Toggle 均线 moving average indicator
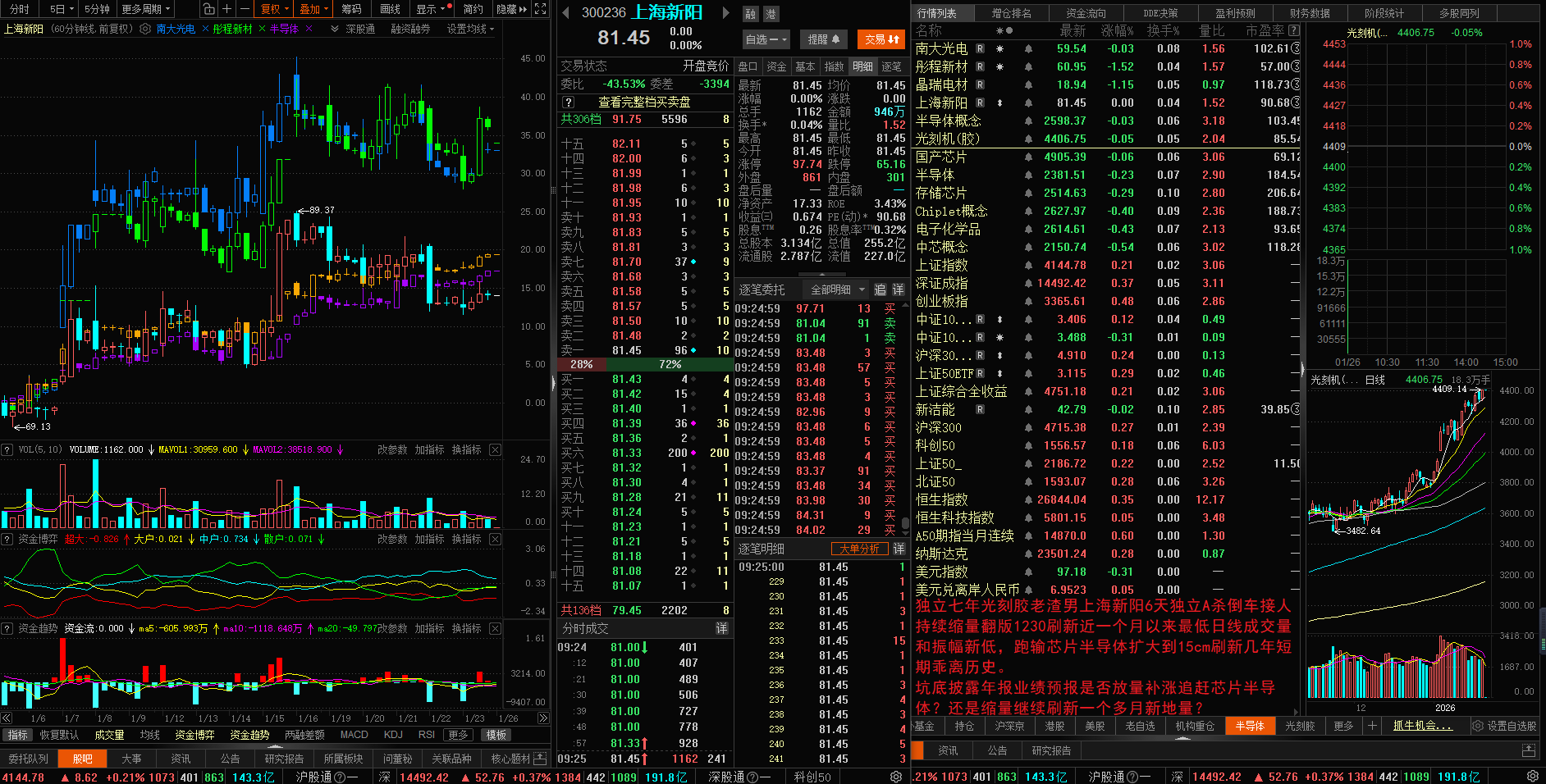 [149, 735]
